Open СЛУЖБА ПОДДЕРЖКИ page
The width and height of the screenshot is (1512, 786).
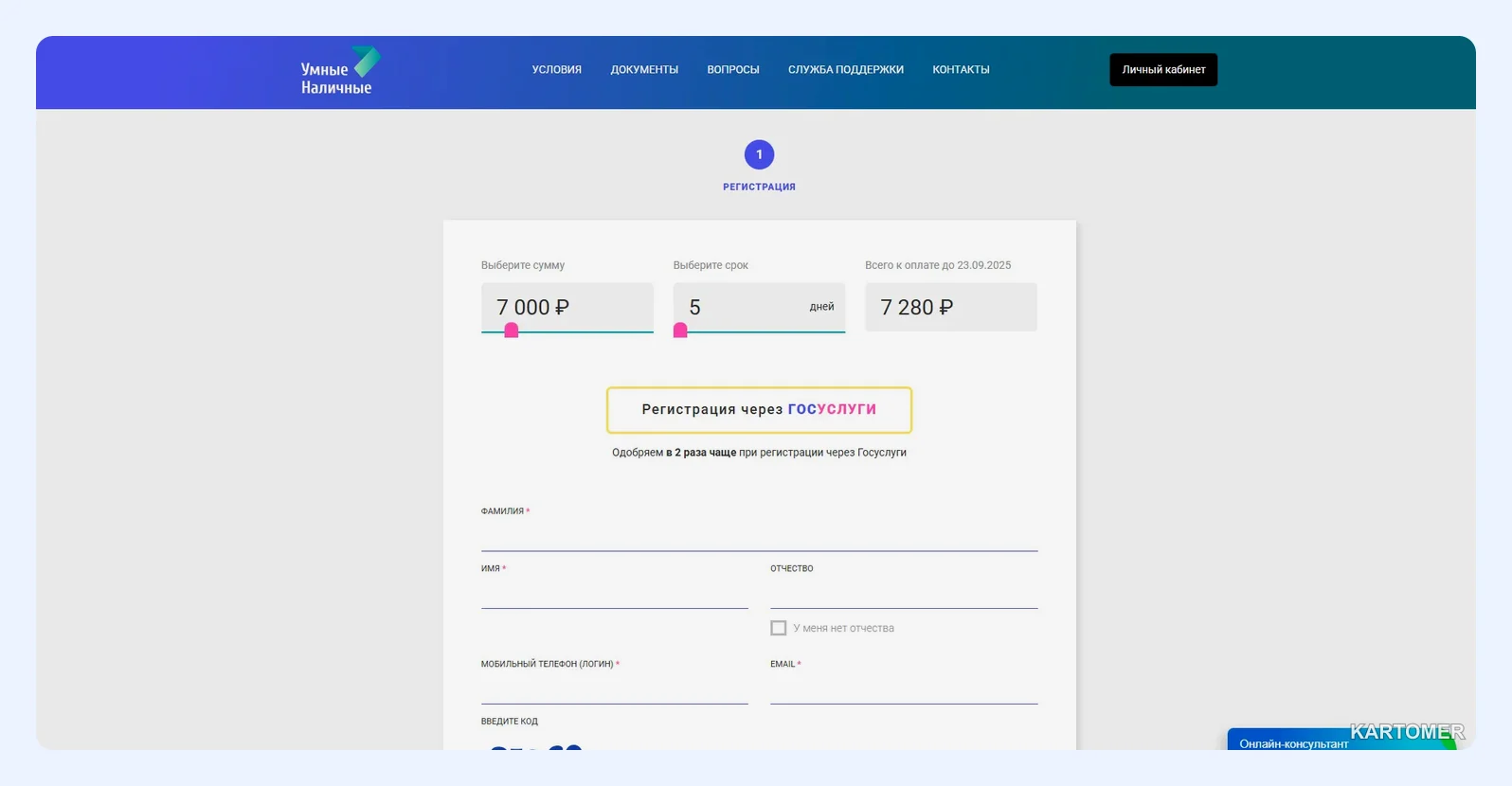(846, 70)
